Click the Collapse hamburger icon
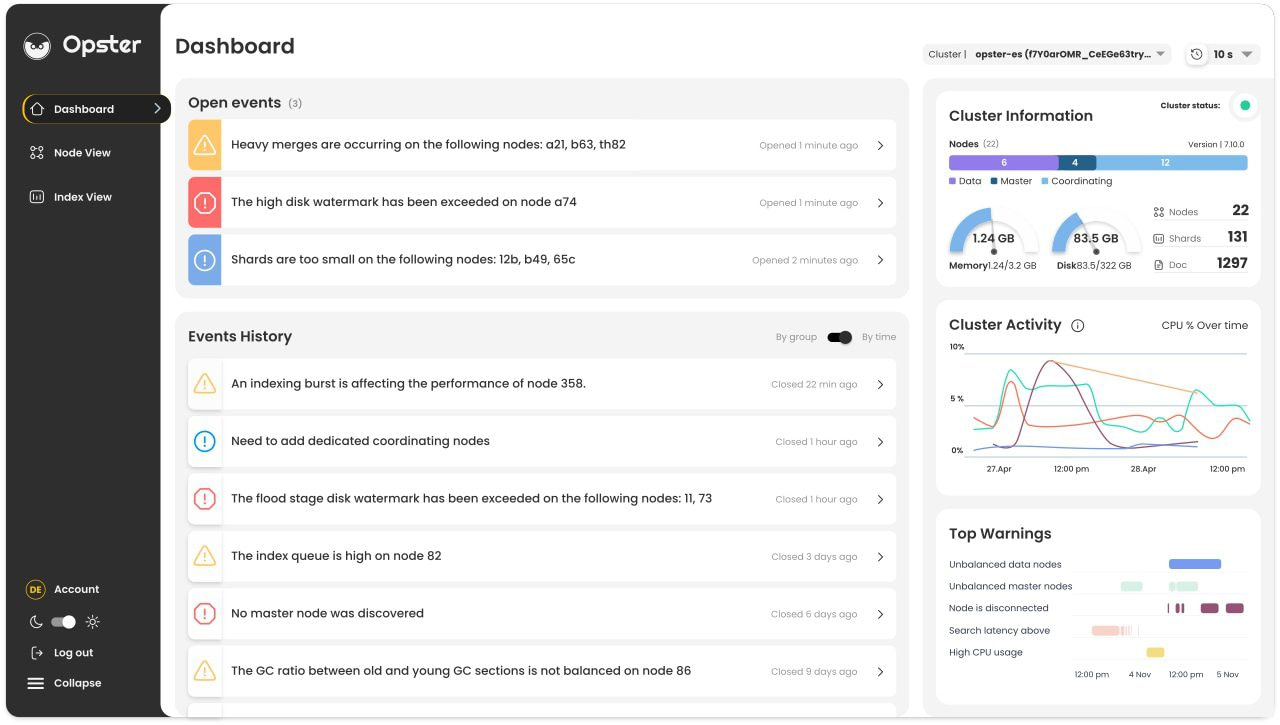Image resolution: width=1280 pixels, height=725 pixels. point(36,683)
